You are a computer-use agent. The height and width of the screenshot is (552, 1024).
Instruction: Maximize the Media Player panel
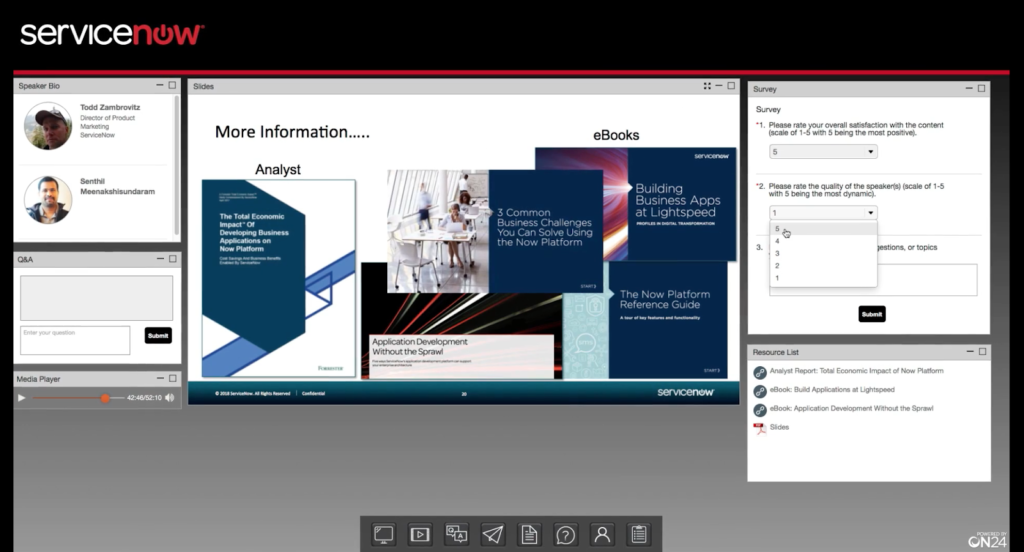(172, 378)
